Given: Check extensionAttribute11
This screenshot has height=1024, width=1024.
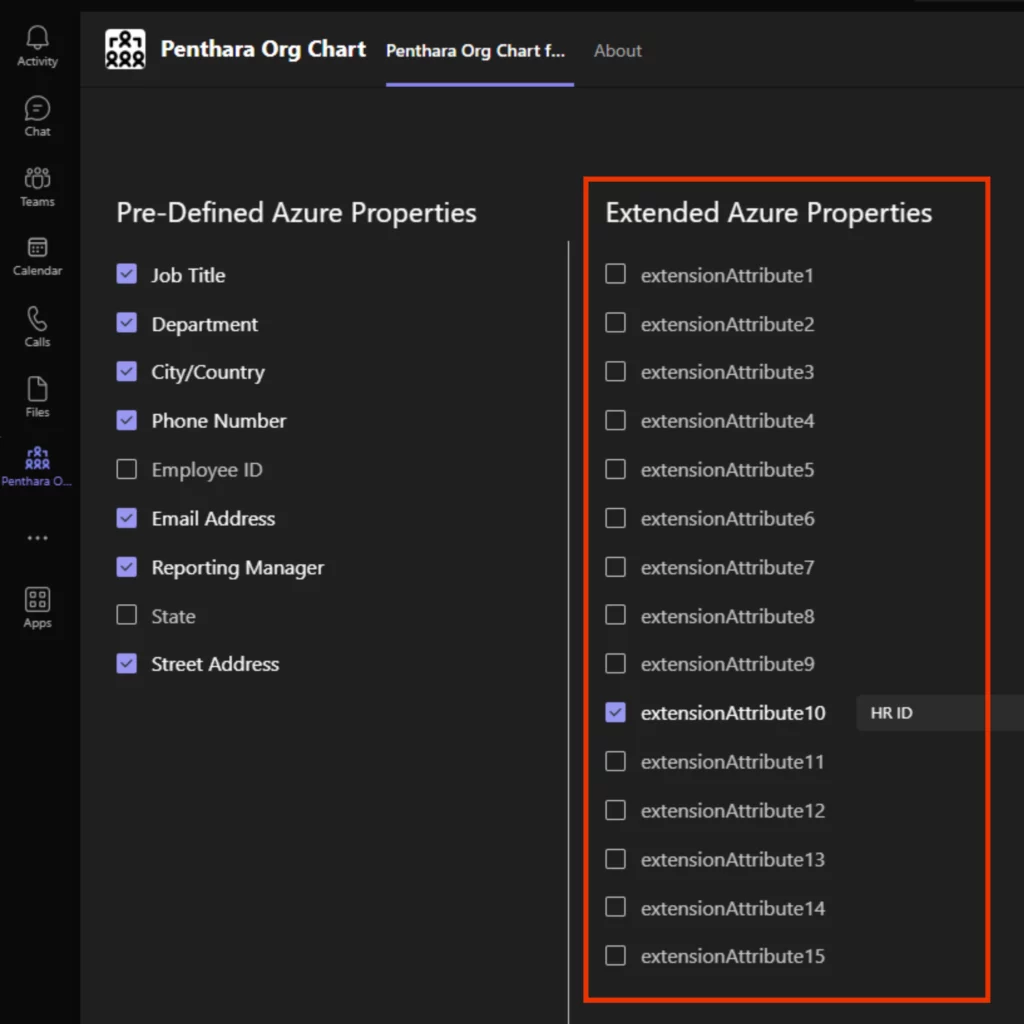Looking at the screenshot, I should [615, 761].
